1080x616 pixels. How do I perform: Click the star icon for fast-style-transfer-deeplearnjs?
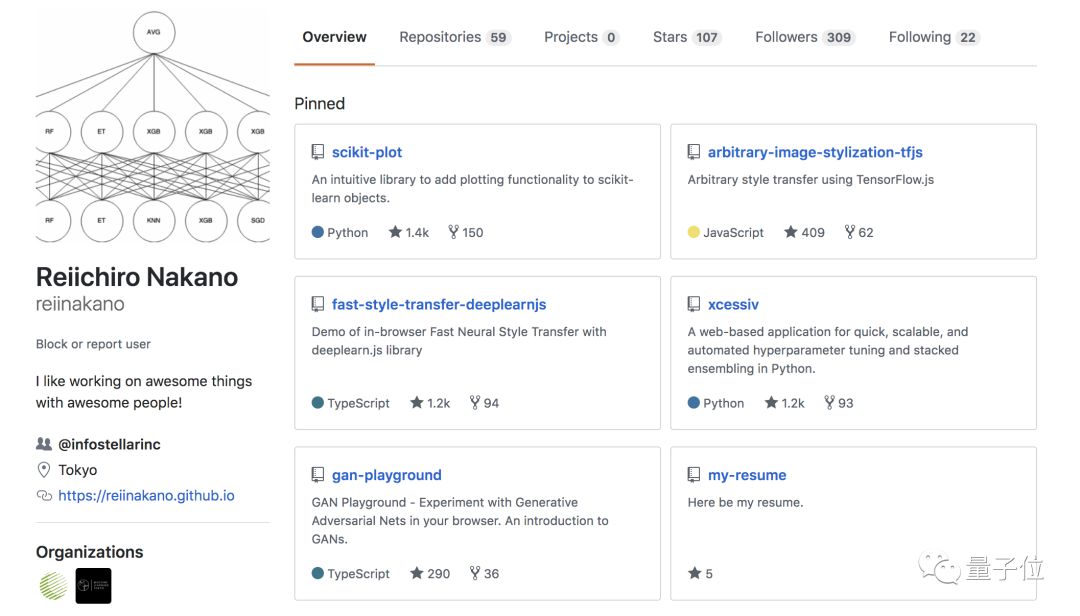417,402
